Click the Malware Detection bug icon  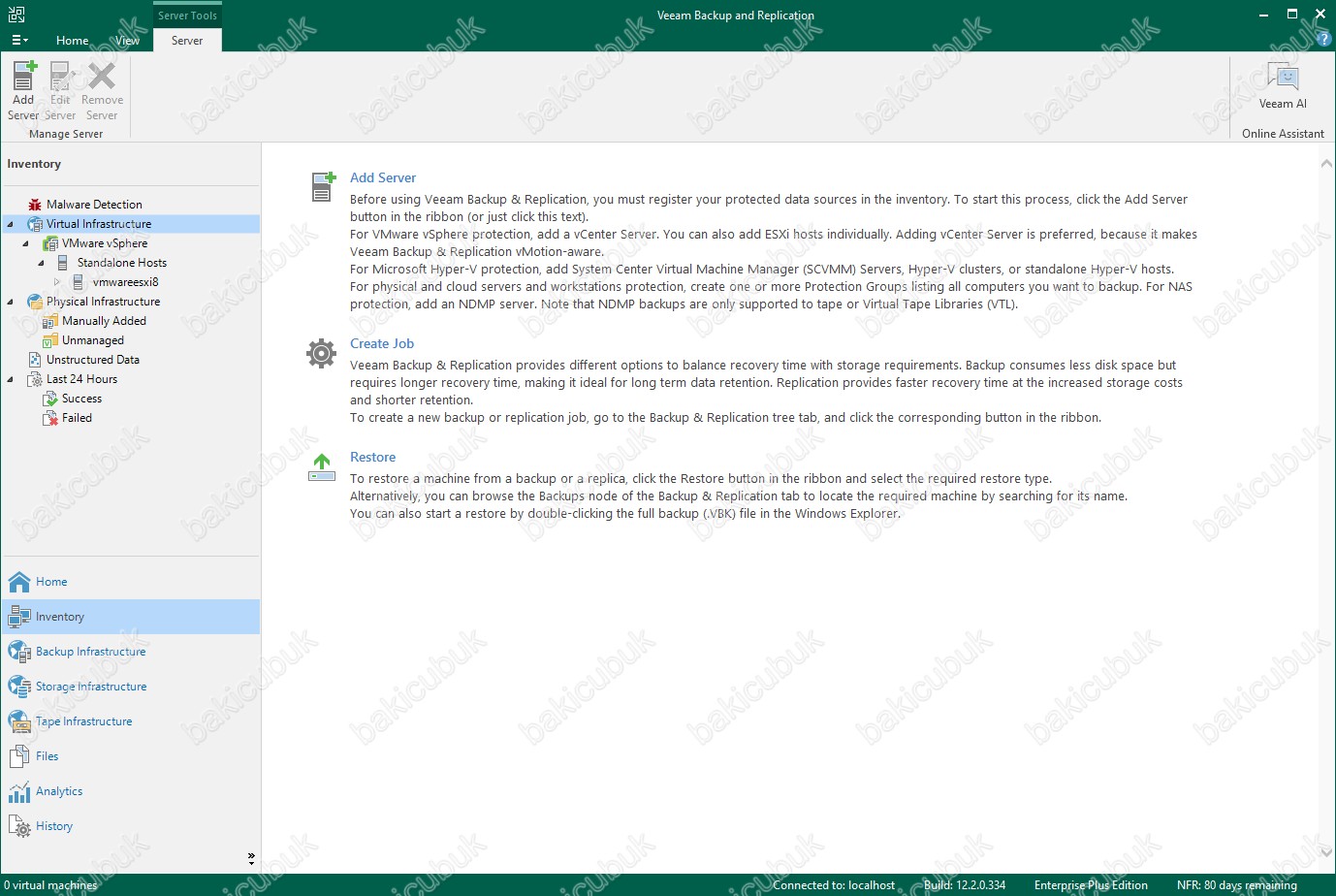tap(35, 205)
